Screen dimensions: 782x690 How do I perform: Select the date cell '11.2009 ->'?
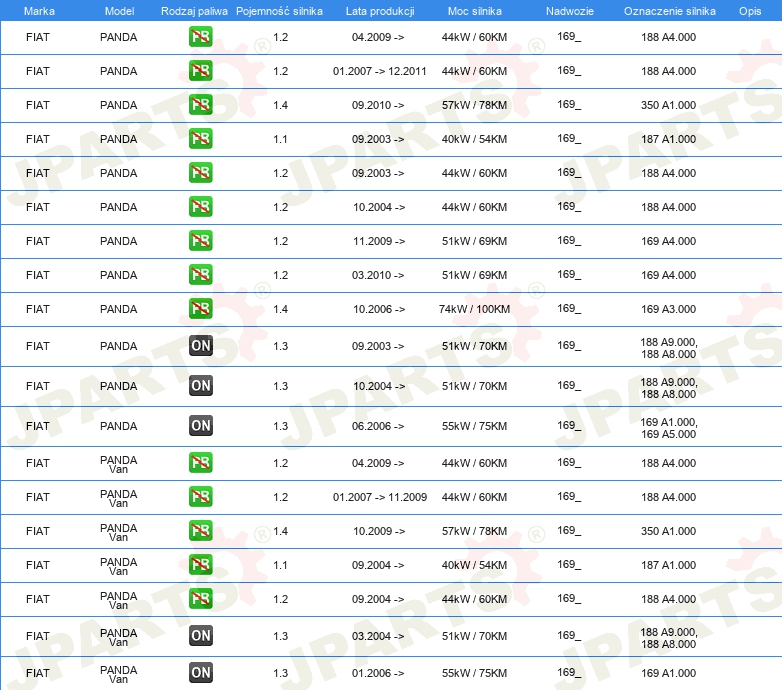[379, 241]
